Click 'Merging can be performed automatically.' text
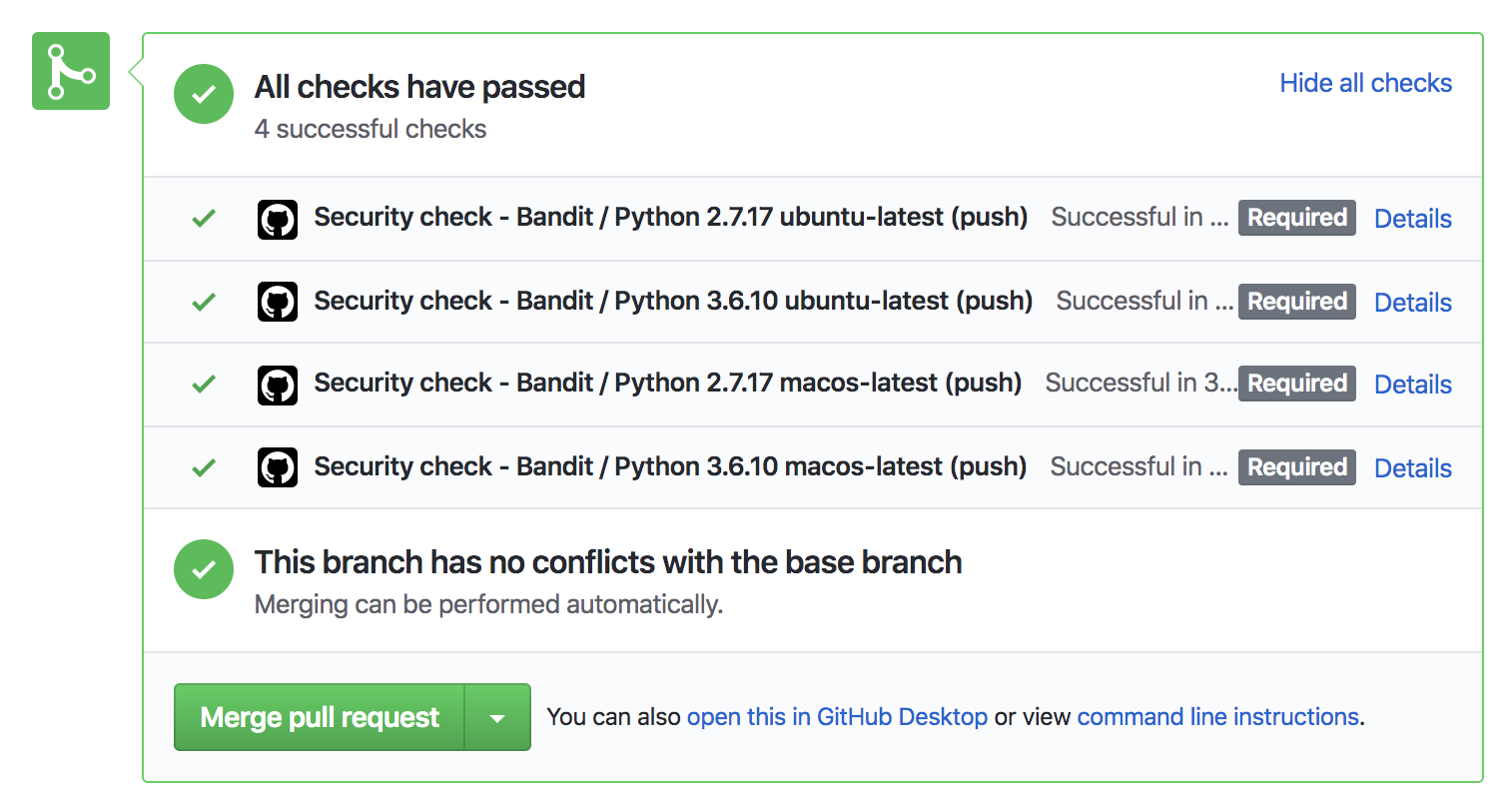The width and height of the screenshot is (1512, 803). pyautogui.click(x=488, y=605)
